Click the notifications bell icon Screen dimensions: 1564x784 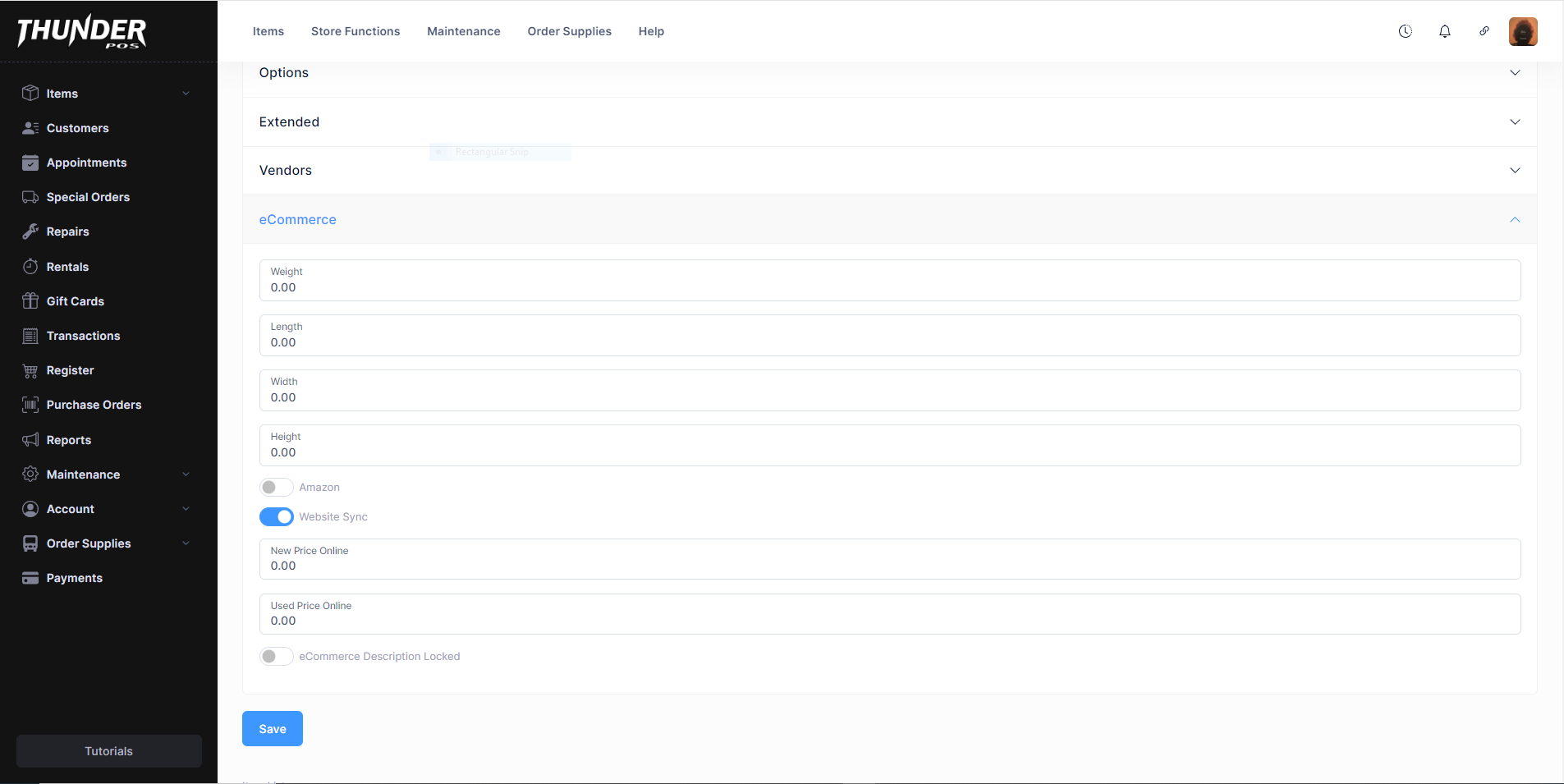(1444, 31)
